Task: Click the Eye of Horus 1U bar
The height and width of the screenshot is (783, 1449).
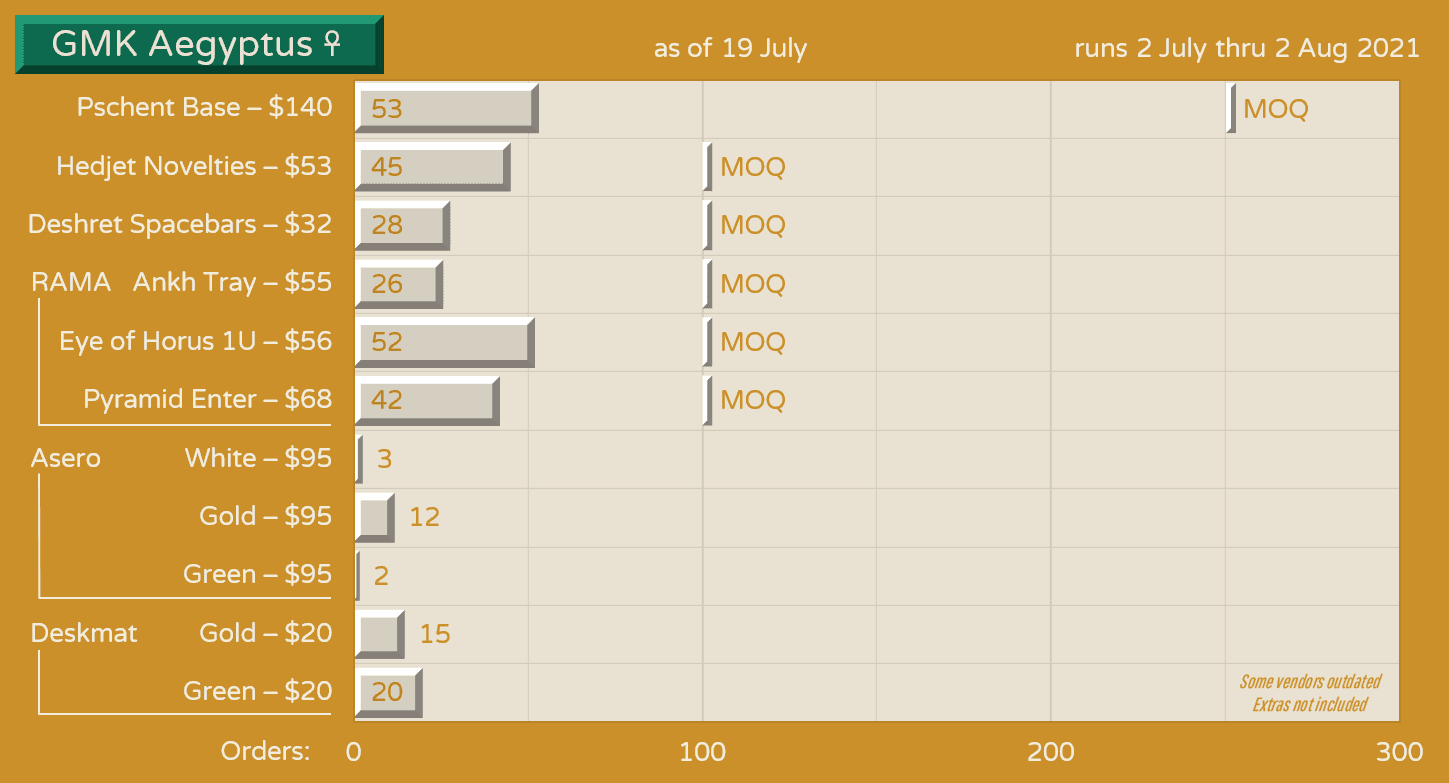Action: coord(444,341)
